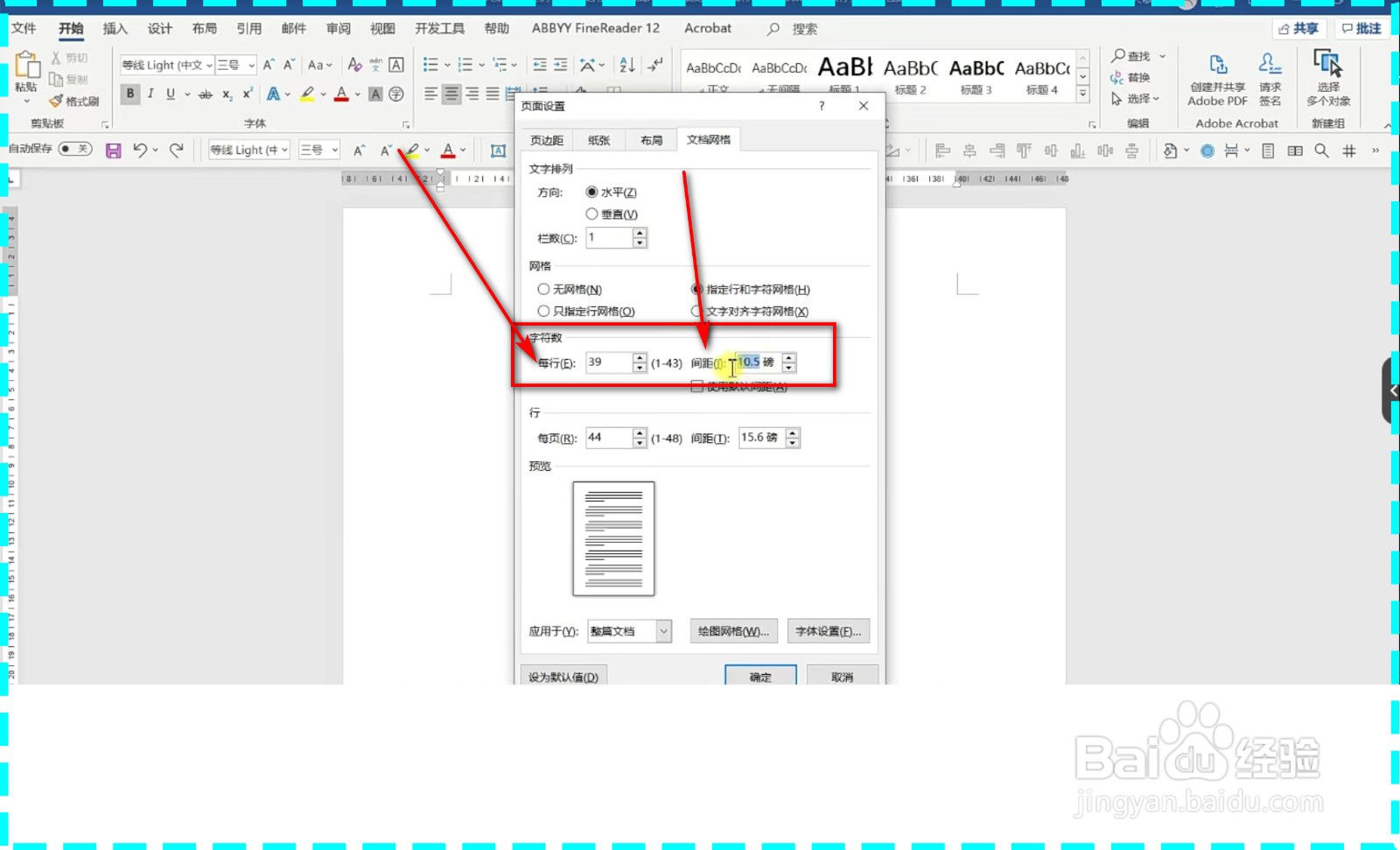This screenshot has height=850, width=1400.
Task: Click the lines per page field
Action: coord(608,438)
